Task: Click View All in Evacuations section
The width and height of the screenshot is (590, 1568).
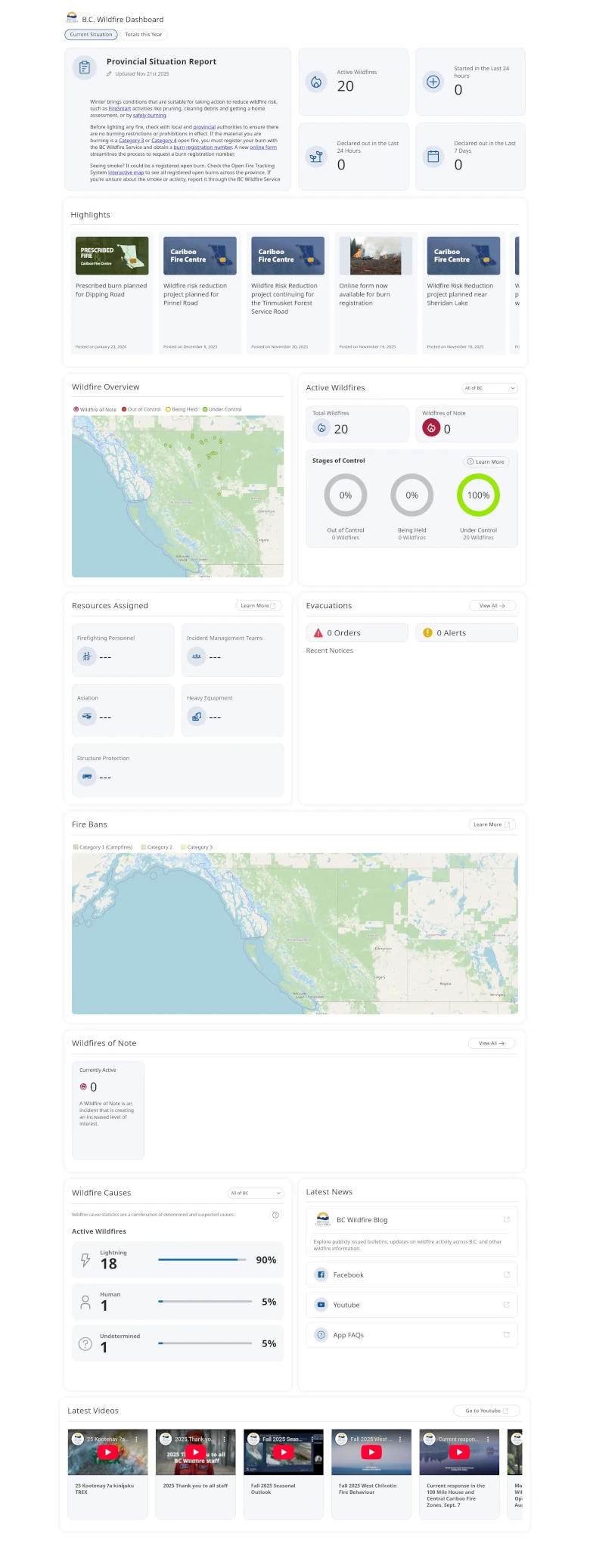Action: (x=492, y=606)
